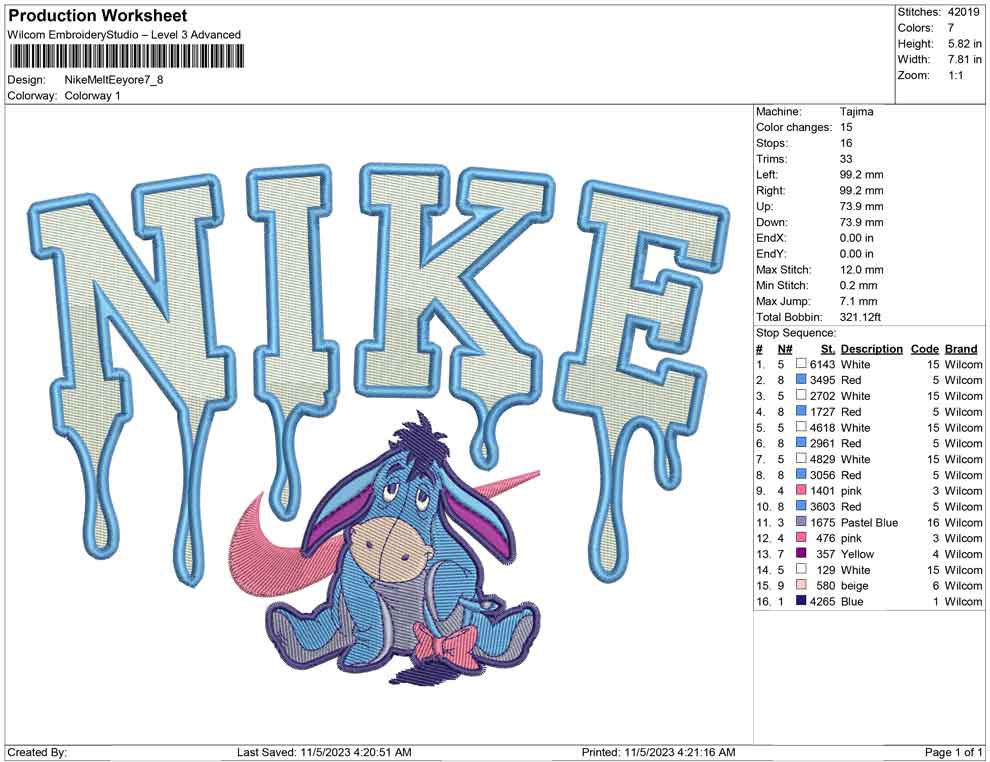Click the pink swatch in the 1401 stitches row
The height and width of the screenshot is (762, 990).
click(x=801, y=490)
